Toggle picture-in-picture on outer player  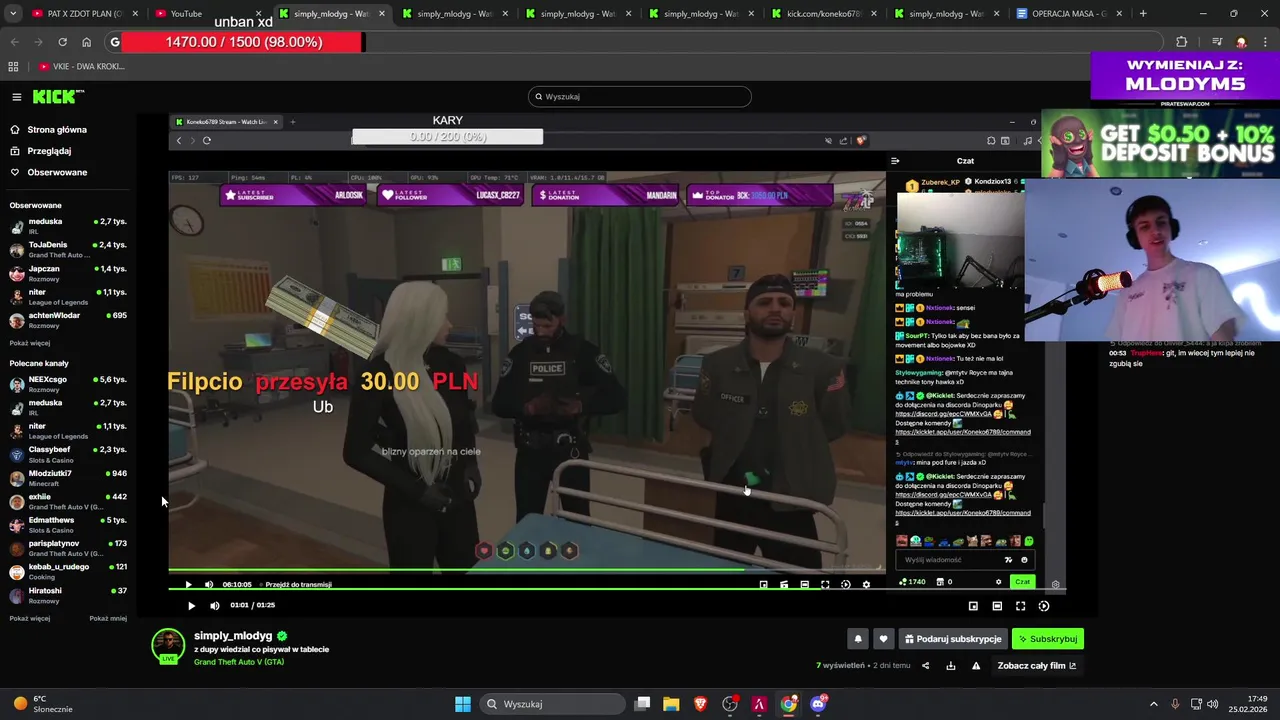pos(973,606)
